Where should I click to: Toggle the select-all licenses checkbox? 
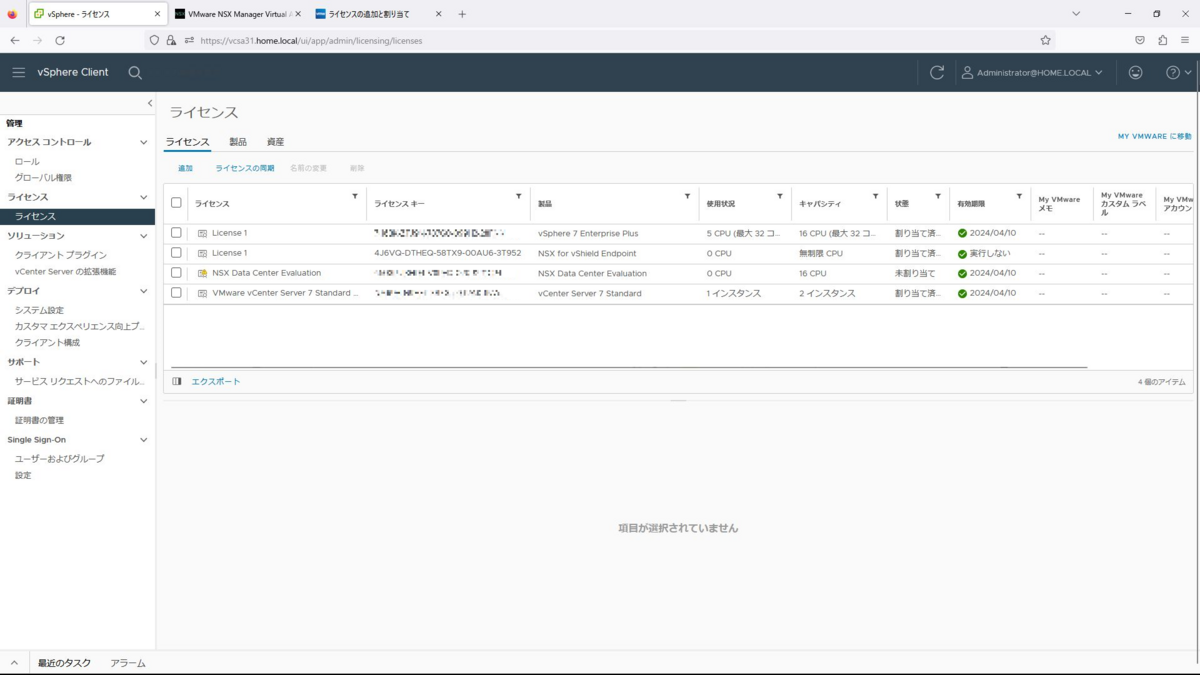pos(176,203)
